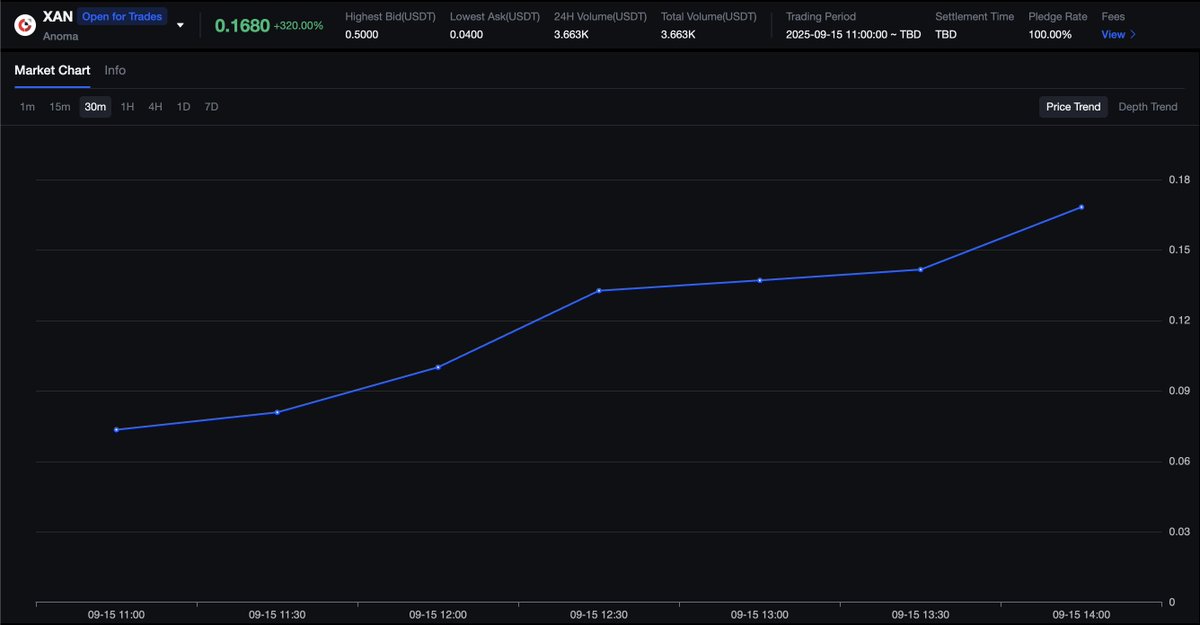Click the Anoma project name text
The width and height of the screenshot is (1200, 625).
click(x=61, y=36)
